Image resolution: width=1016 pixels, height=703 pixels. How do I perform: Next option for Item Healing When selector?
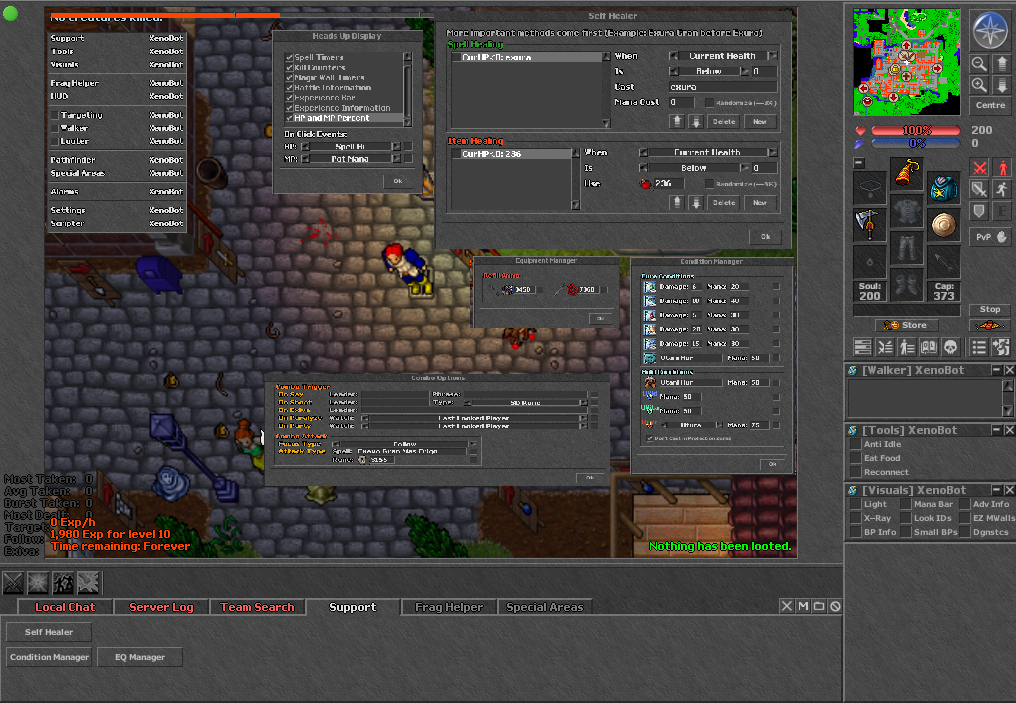tap(772, 152)
